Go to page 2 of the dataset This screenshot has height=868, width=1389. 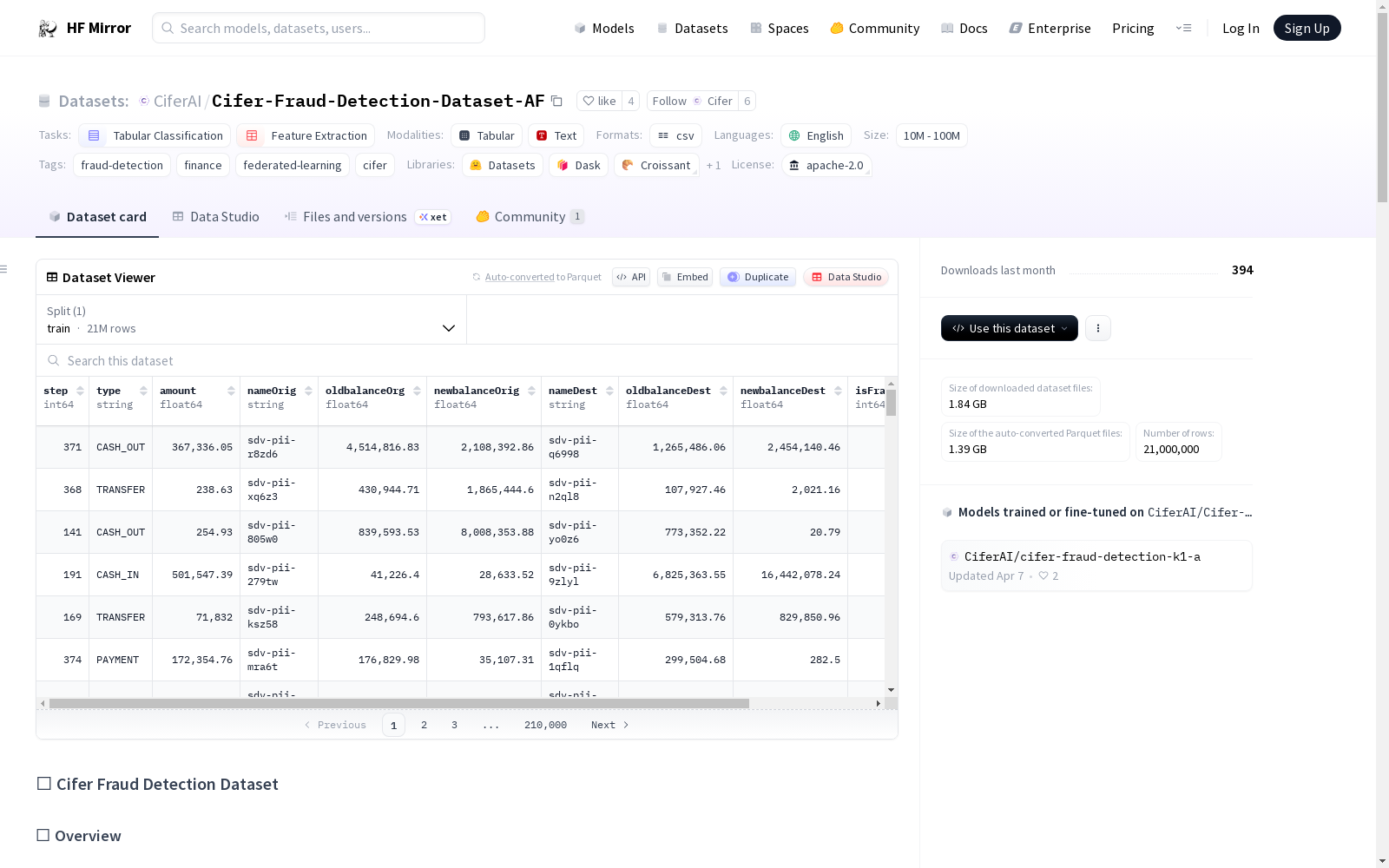click(424, 725)
